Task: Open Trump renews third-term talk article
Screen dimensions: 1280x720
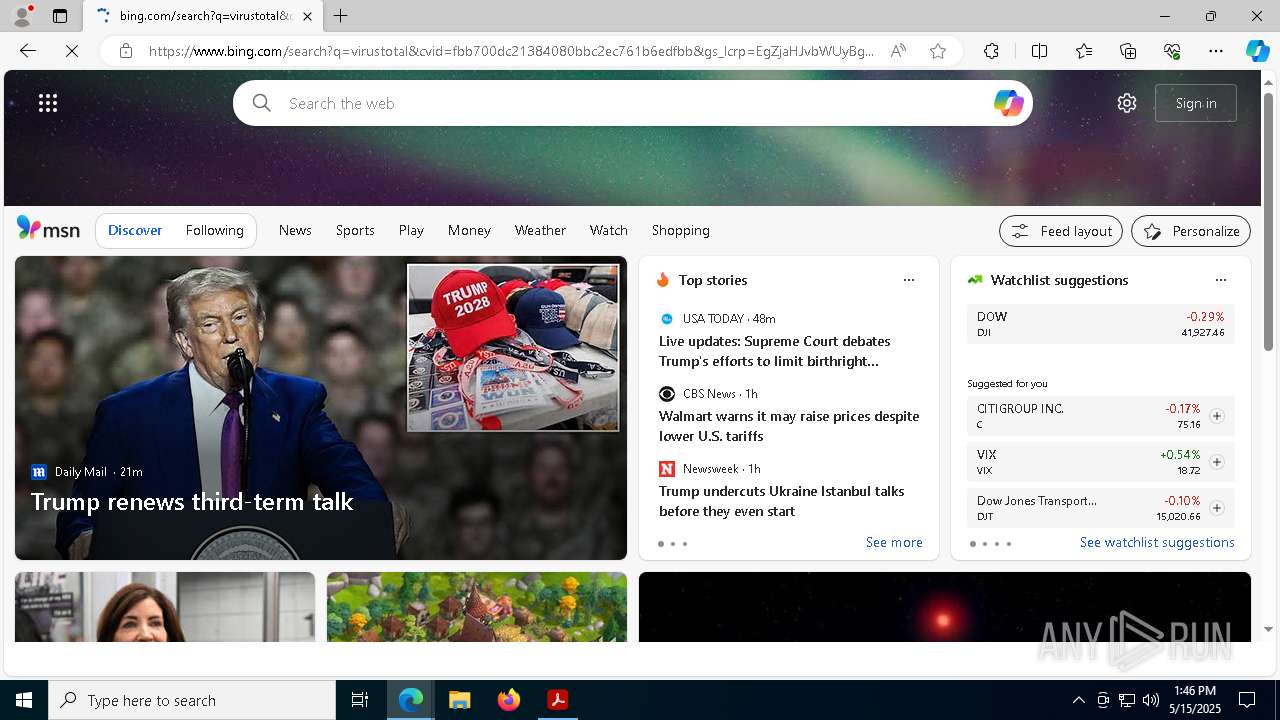Action: point(192,501)
